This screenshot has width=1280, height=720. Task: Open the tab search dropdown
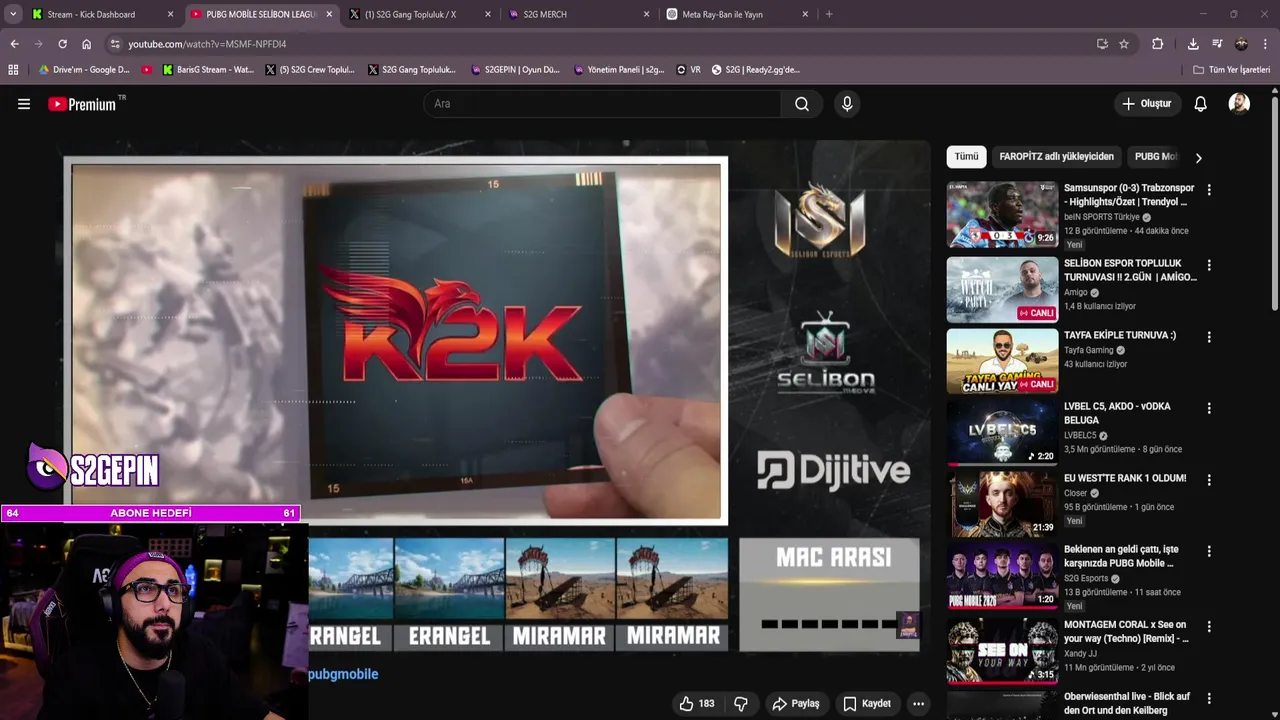click(13, 14)
